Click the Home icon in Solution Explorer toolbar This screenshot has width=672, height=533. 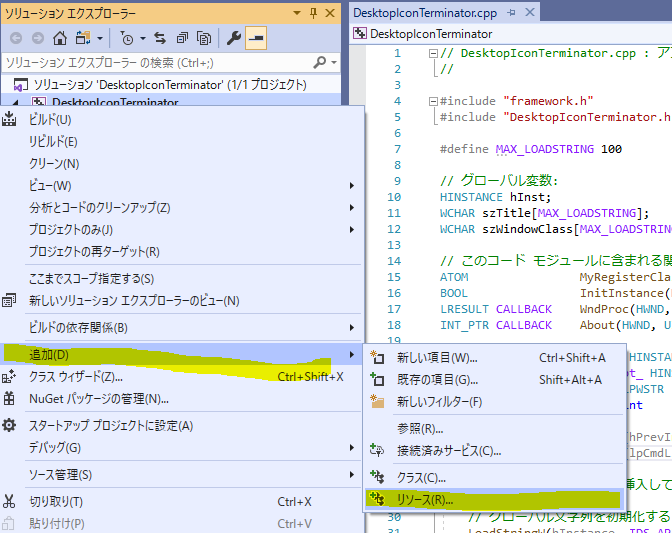[x=60, y=38]
